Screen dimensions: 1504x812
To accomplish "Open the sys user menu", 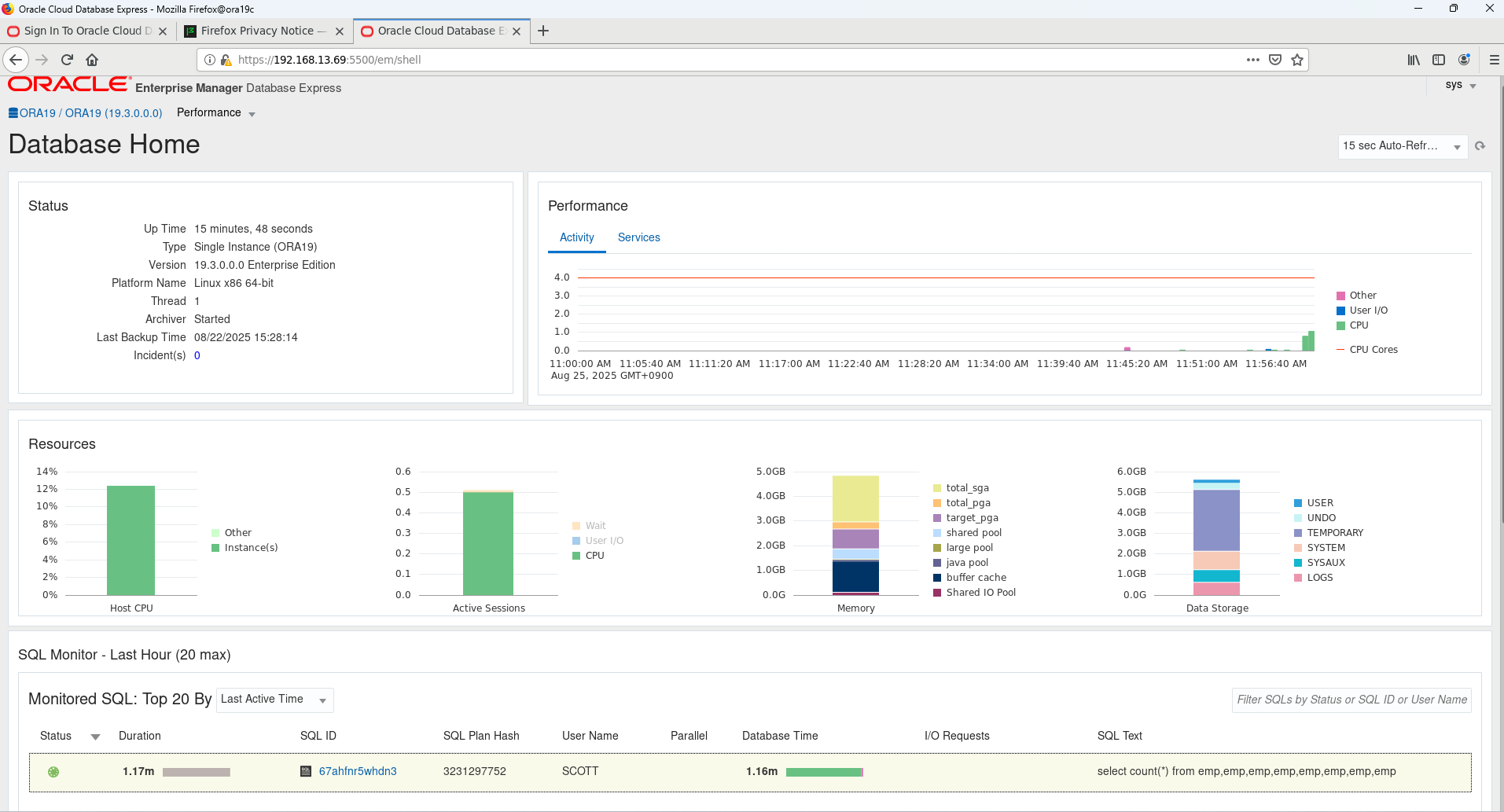I will [1460, 85].
